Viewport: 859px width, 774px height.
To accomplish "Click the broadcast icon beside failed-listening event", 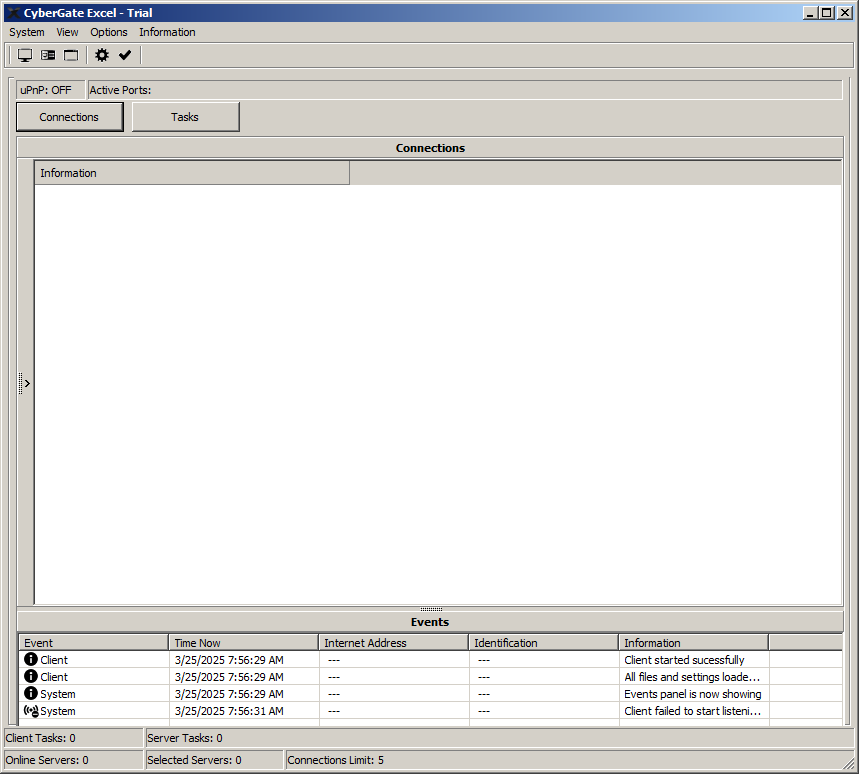I will point(30,711).
